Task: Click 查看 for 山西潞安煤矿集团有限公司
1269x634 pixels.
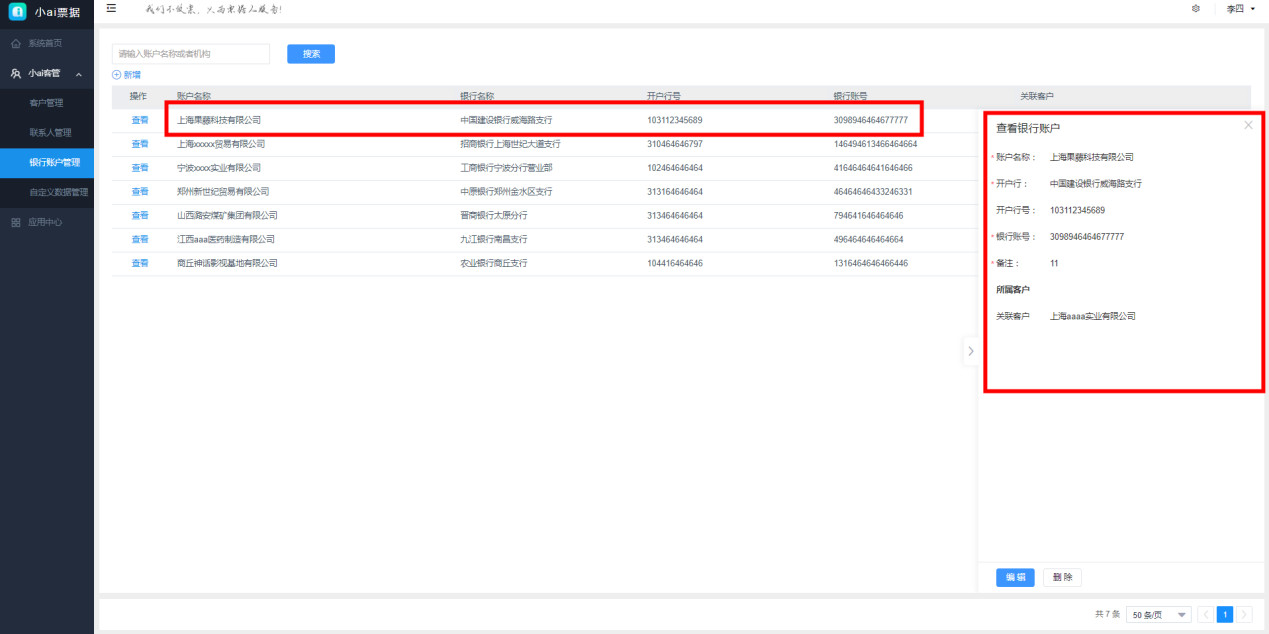Action: [x=140, y=215]
